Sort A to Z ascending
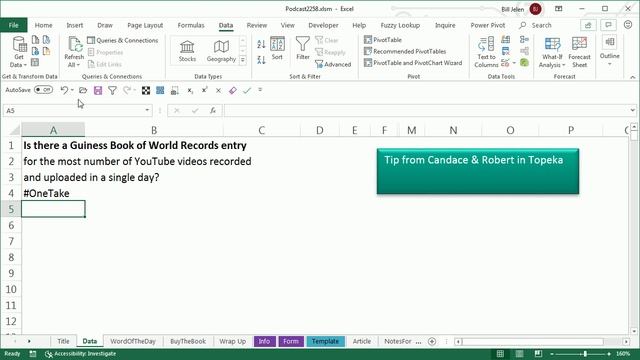This screenshot has width=640, height=360. point(261,44)
